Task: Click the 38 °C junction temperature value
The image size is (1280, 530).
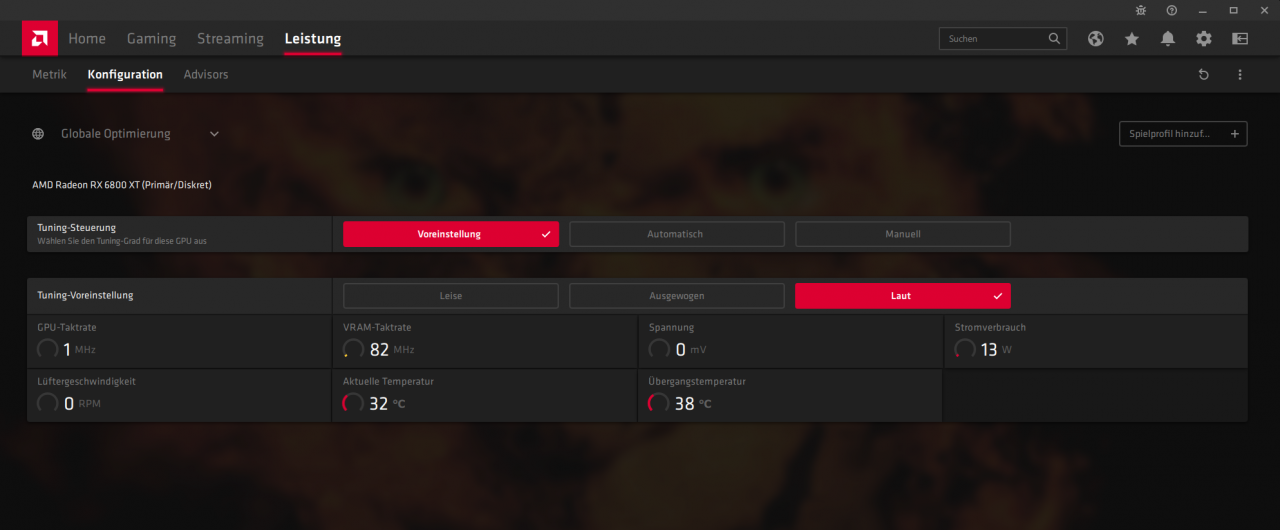Action: coord(693,404)
